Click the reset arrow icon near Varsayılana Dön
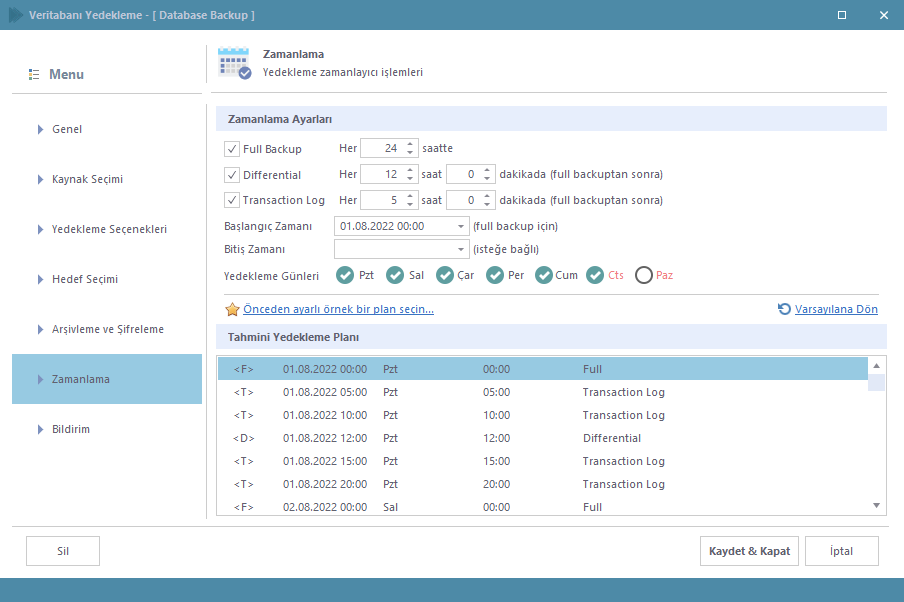This screenshot has height=602, width=904. click(x=784, y=310)
